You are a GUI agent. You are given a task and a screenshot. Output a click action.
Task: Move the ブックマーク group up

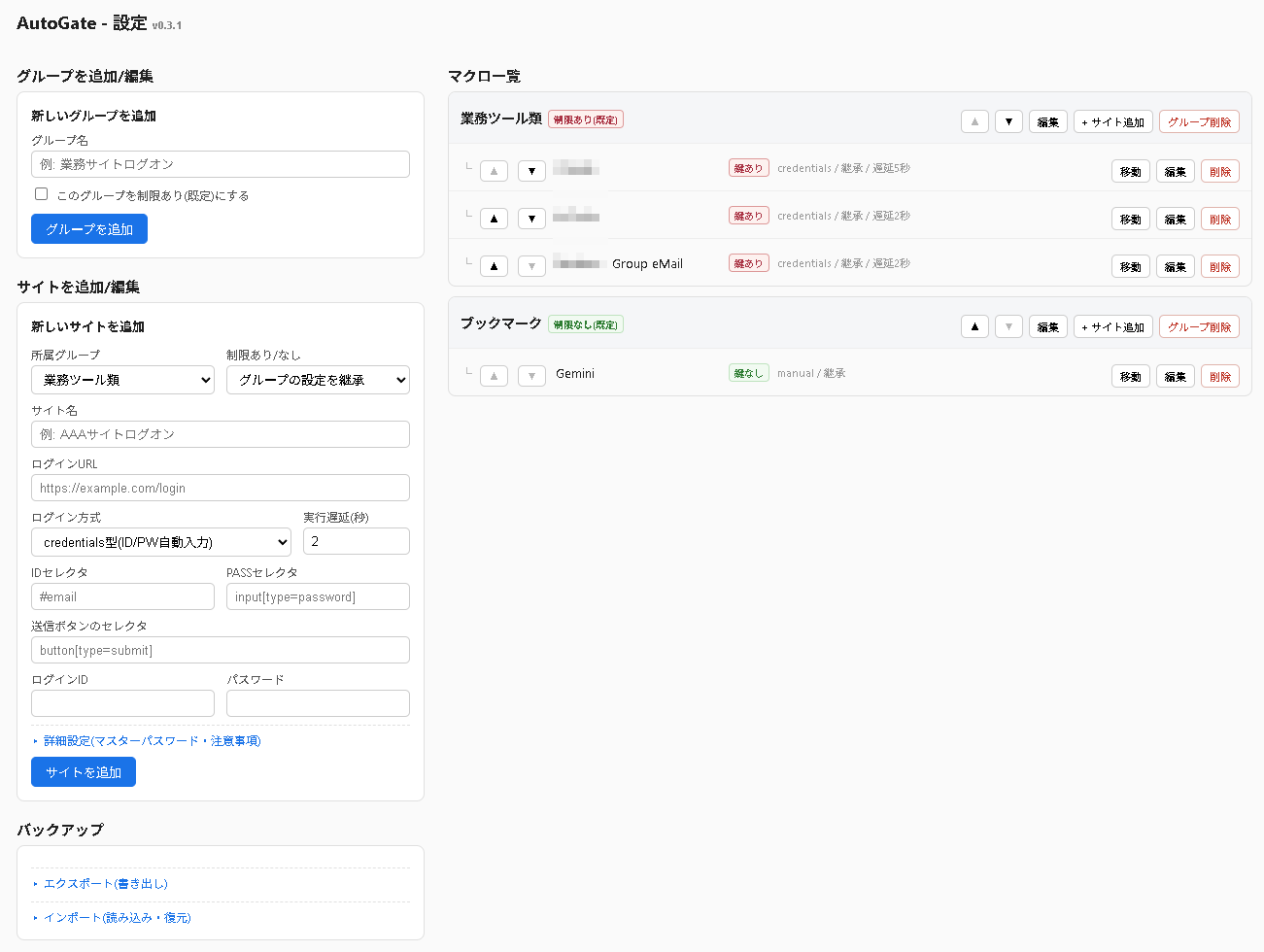974,326
